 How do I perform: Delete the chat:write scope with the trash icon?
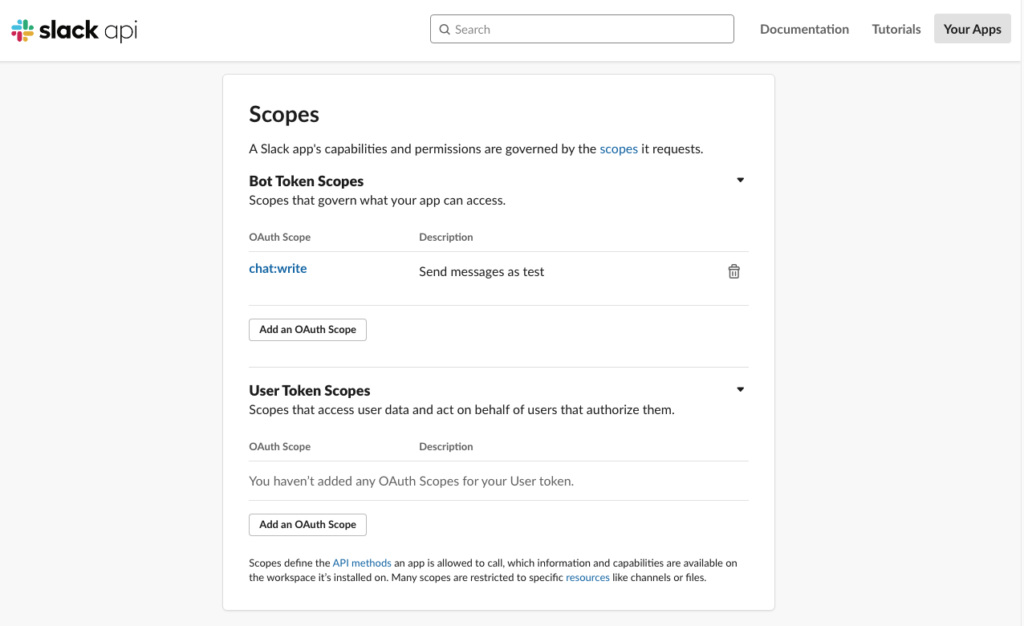(x=734, y=271)
